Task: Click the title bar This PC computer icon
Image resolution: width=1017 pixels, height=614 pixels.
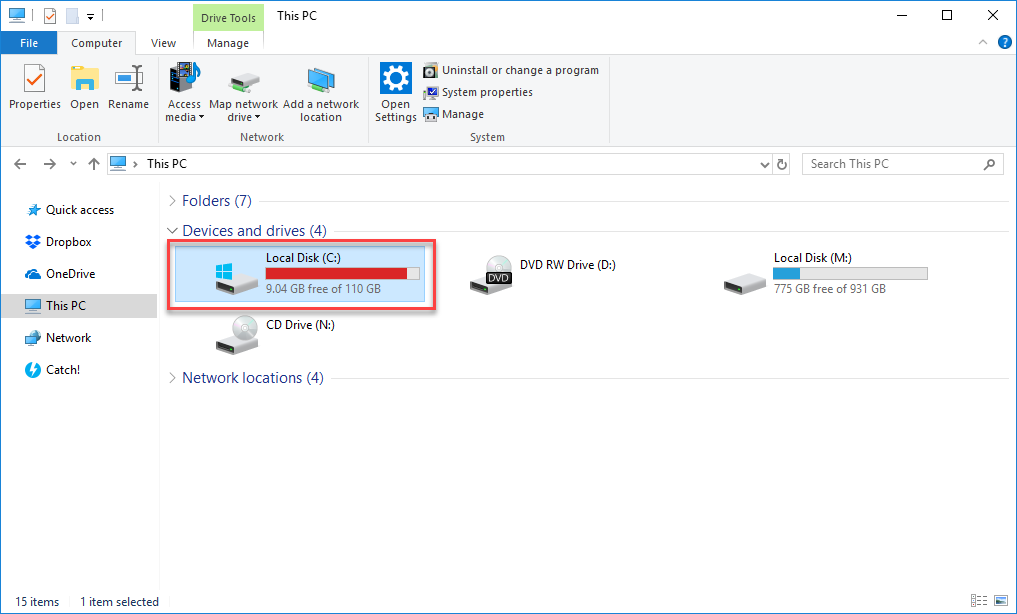Action: (17, 16)
